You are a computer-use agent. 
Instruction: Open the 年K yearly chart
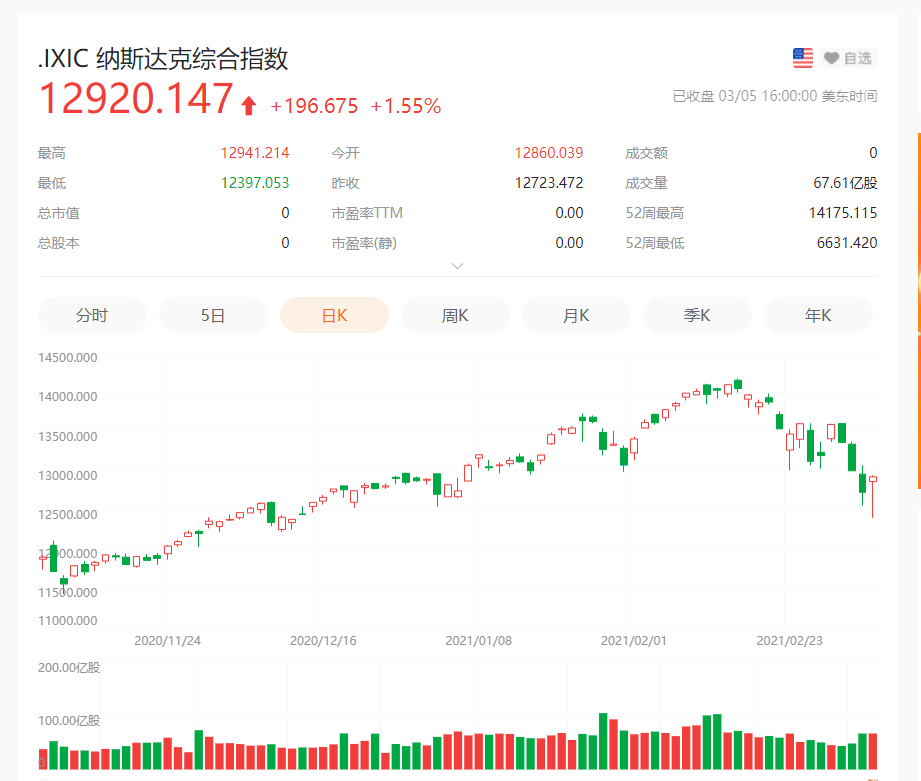point(818,315)
